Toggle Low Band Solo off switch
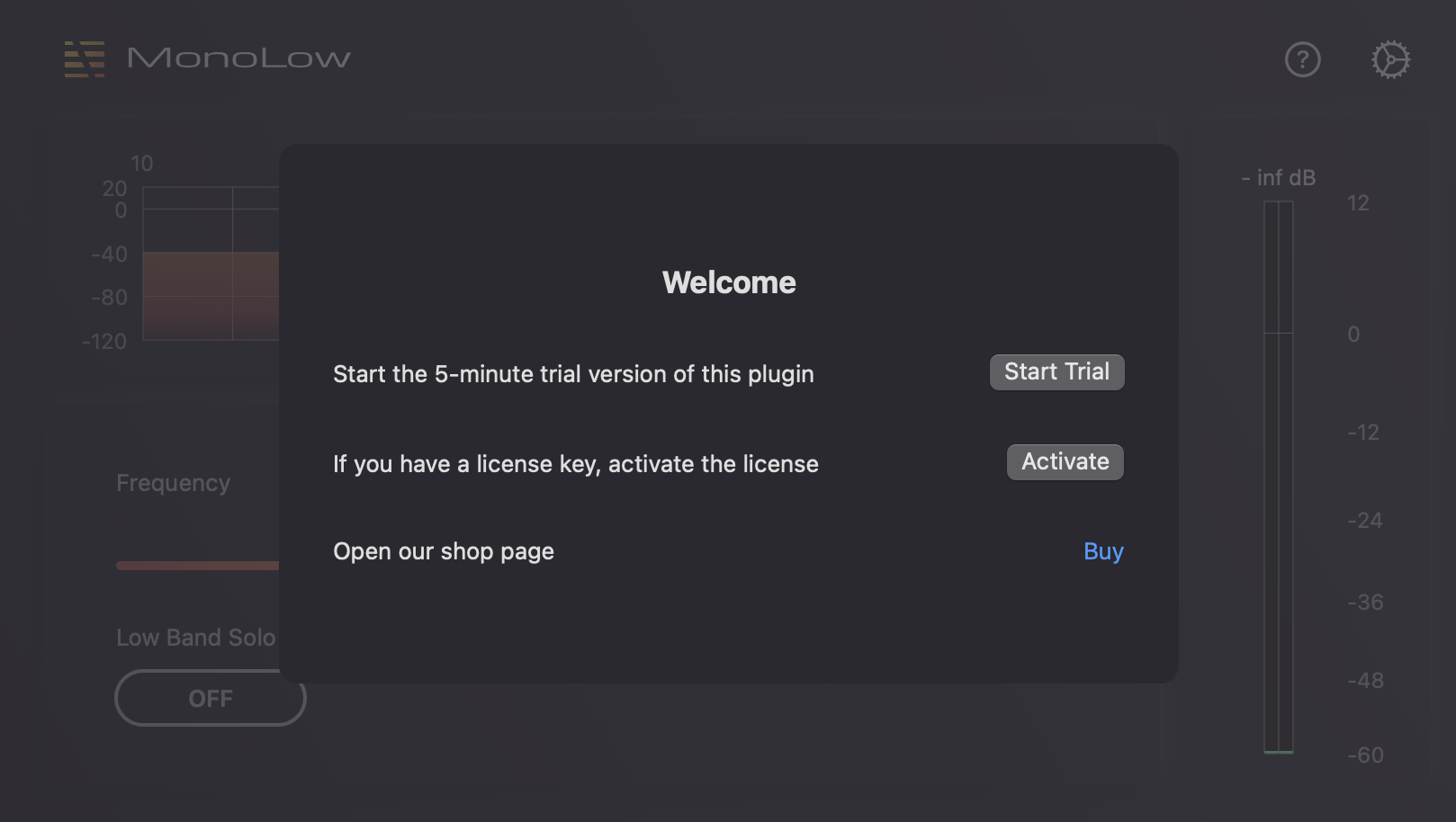The width and height of the screenshot is (1456, 822). 210,697
